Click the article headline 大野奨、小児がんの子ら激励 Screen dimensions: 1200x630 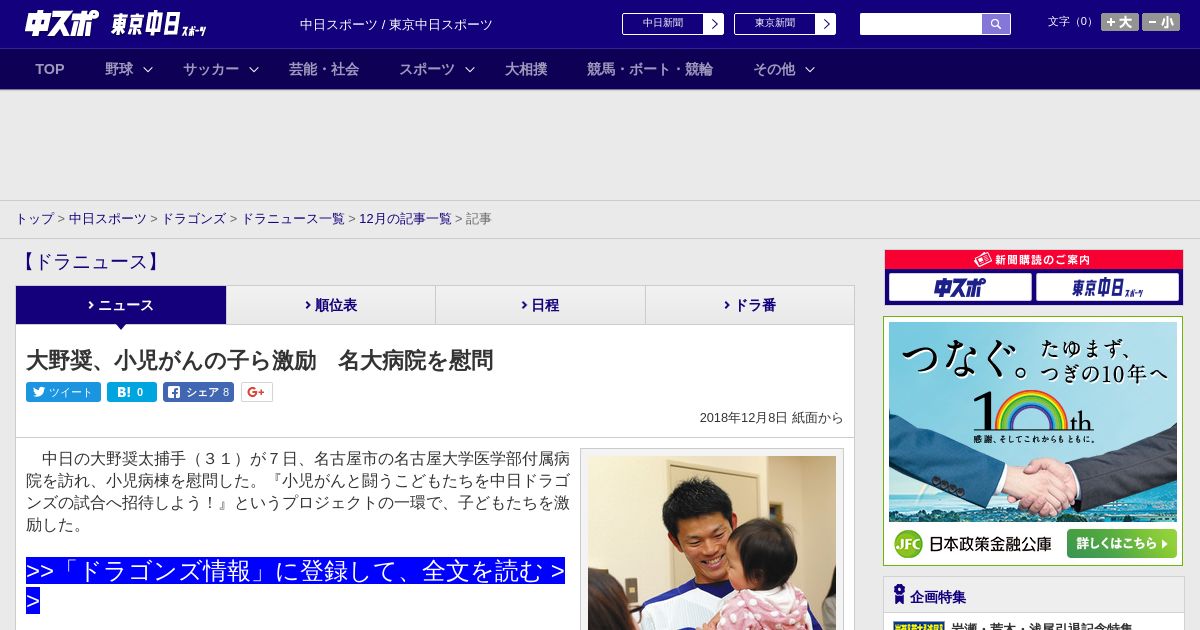tap(259, 360)
